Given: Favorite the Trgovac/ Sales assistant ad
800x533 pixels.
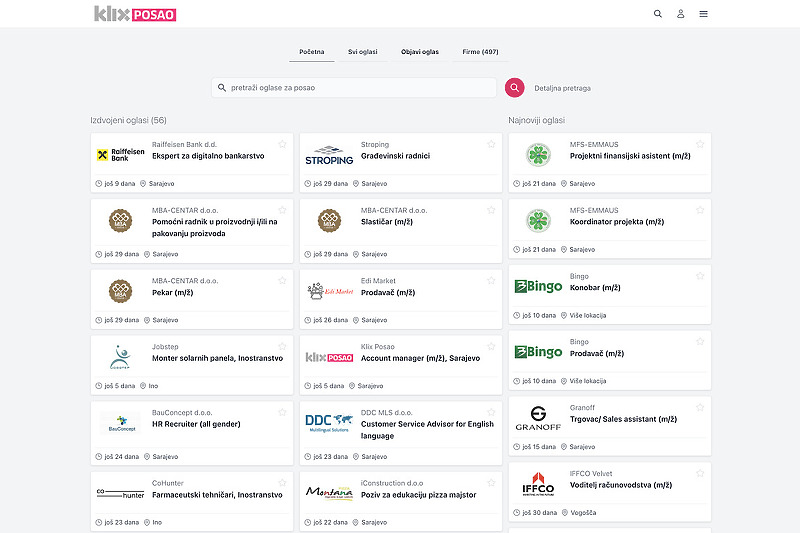Looking at the screenshot, I should 700,407.
